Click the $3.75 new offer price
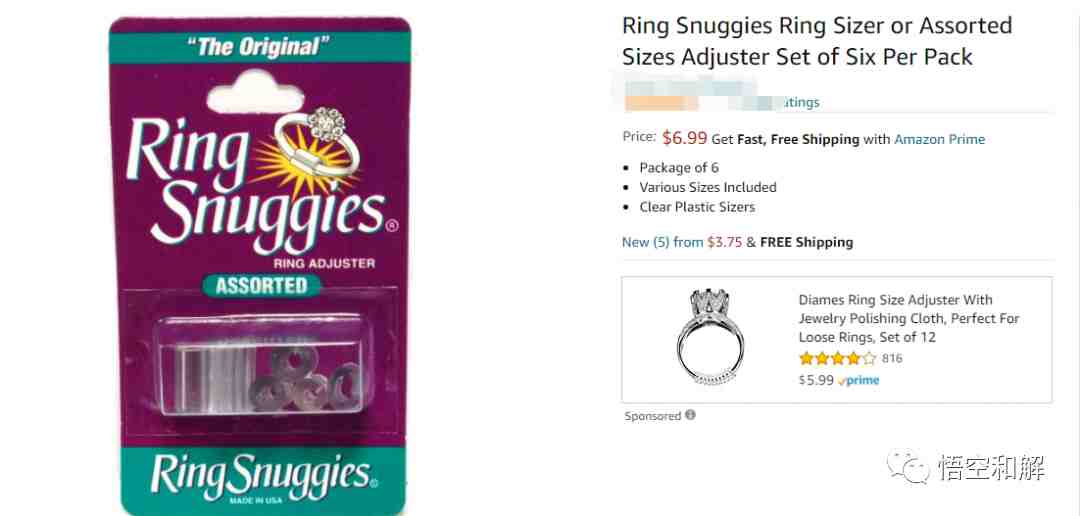The image size is (1080, 516). [x=725, y=242]
